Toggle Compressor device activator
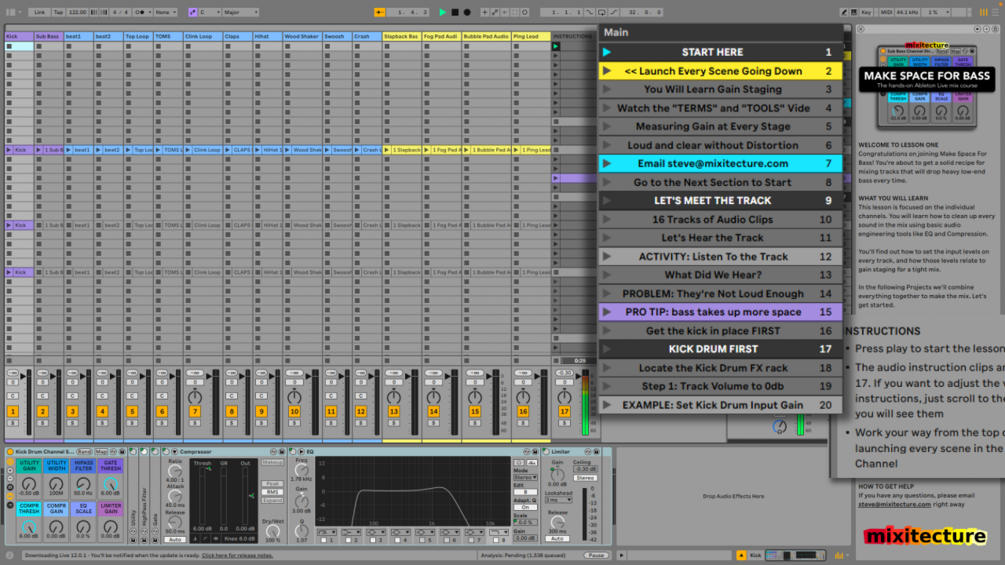The width and height of the screenshot is (1005, 565). 166,452
